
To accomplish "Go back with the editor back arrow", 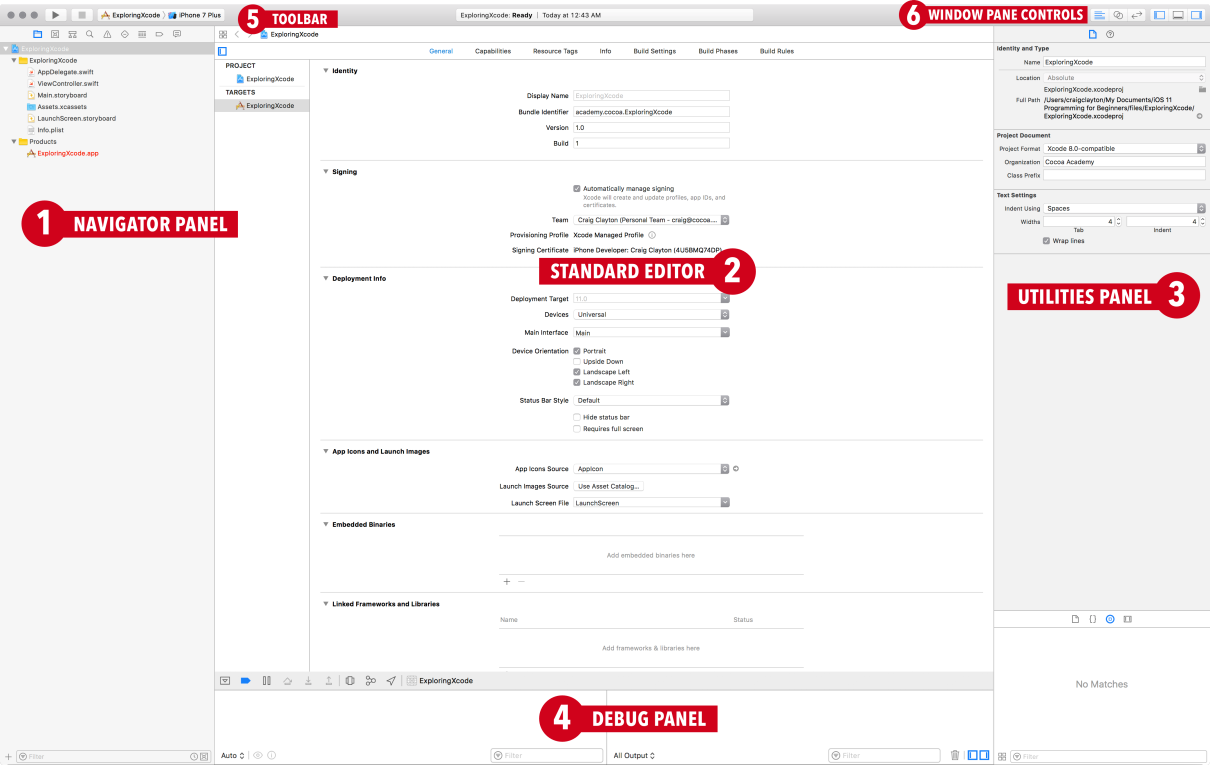I will (x=237, y=34).
